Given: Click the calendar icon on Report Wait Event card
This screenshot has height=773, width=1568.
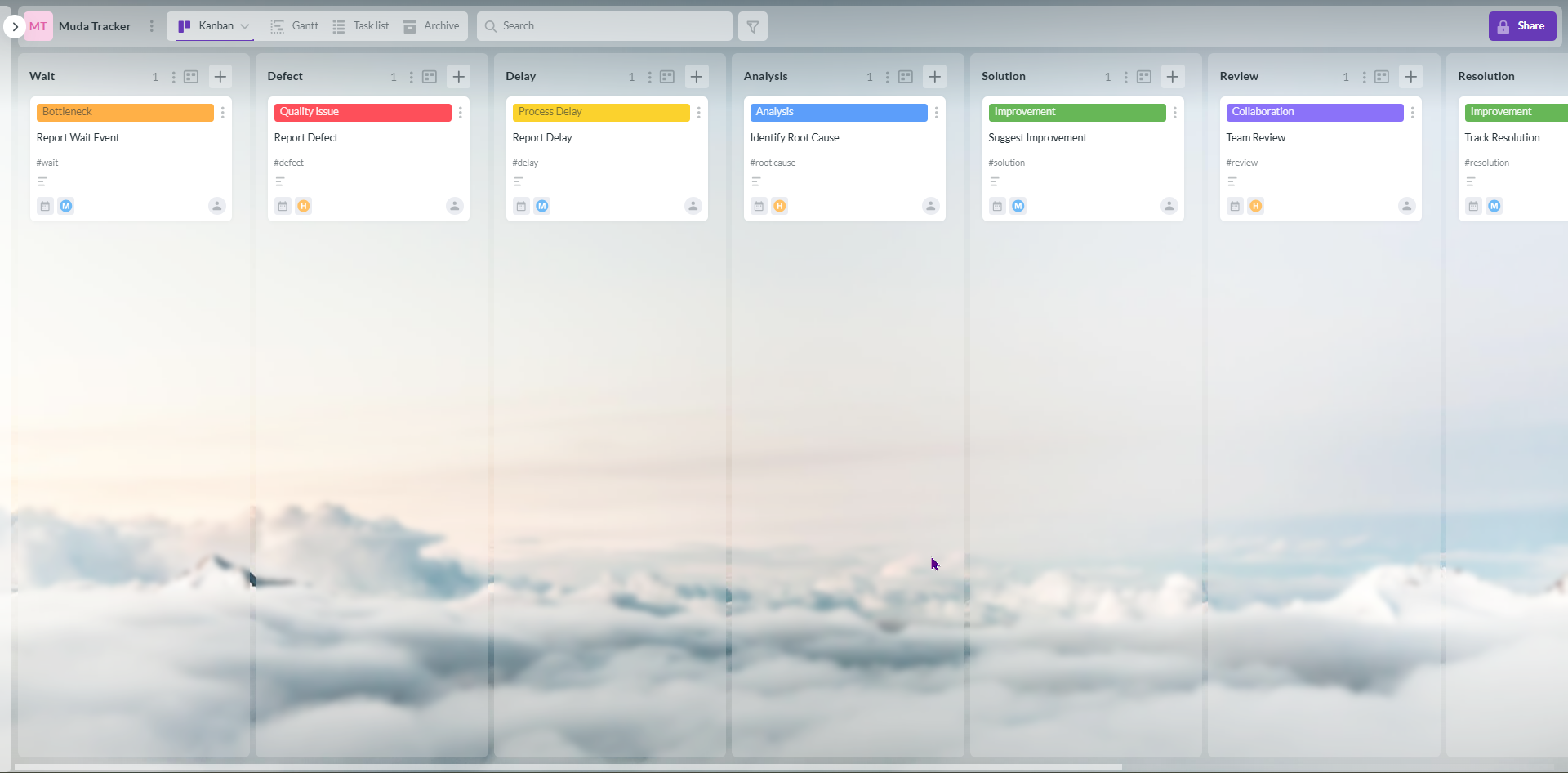Looking at the screenshot, I should click(x=44, y=206).
